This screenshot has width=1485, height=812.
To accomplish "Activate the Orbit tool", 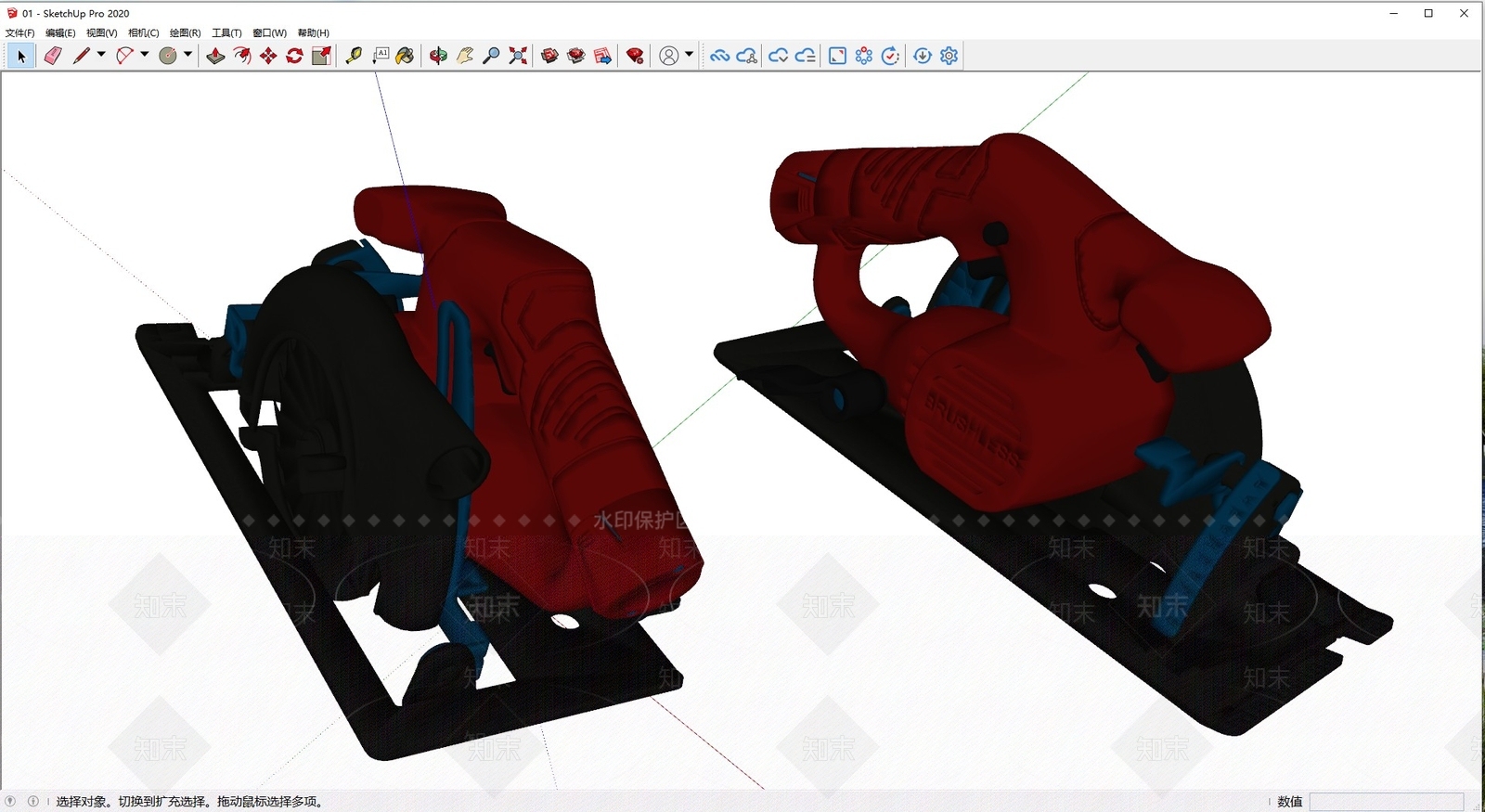I will (438, 56).
